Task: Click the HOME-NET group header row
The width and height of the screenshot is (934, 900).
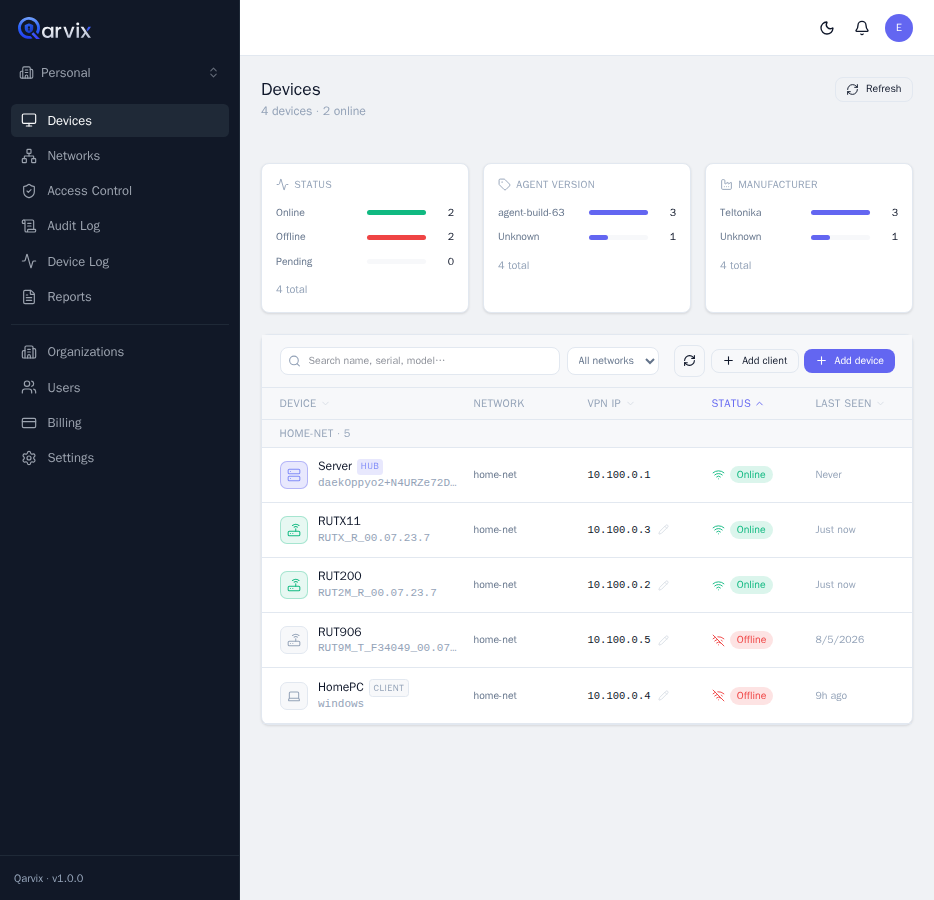Action: 587,434
